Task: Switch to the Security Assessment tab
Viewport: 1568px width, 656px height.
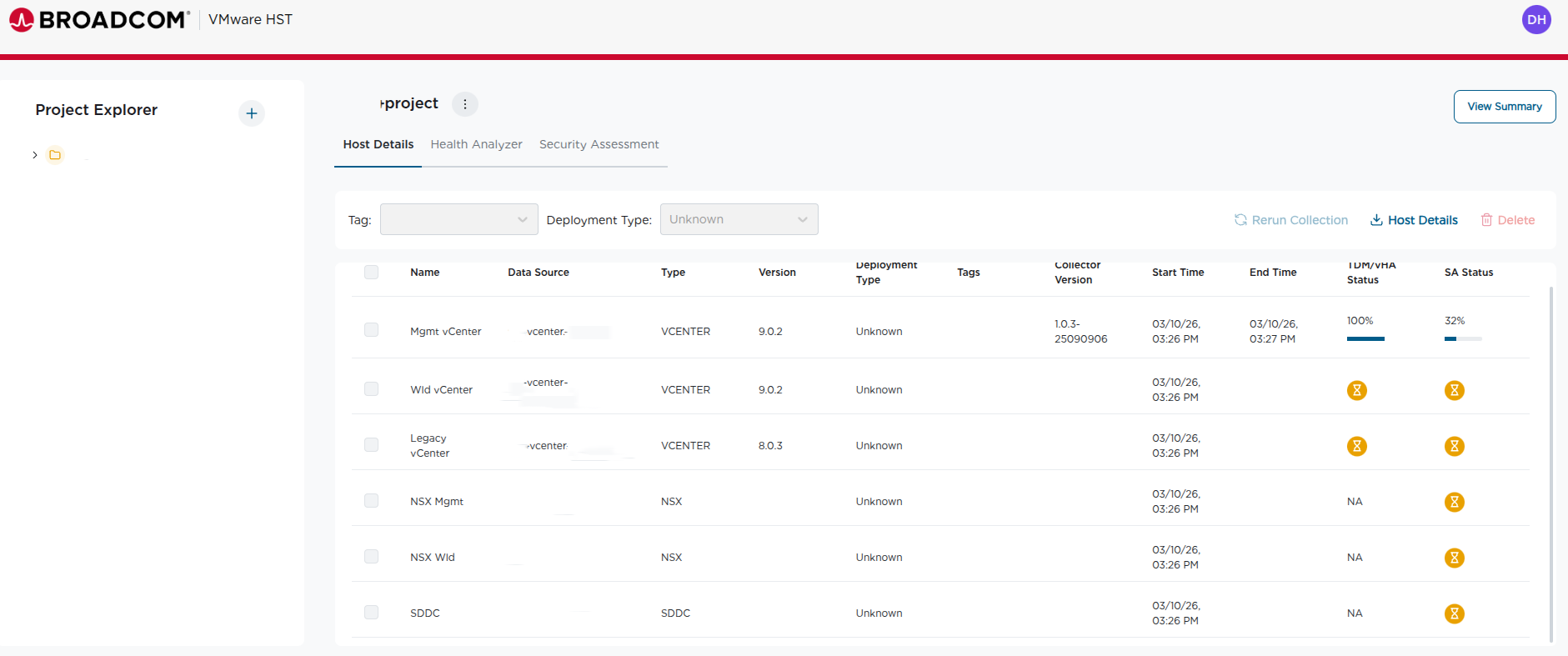Action: [599, 144]
